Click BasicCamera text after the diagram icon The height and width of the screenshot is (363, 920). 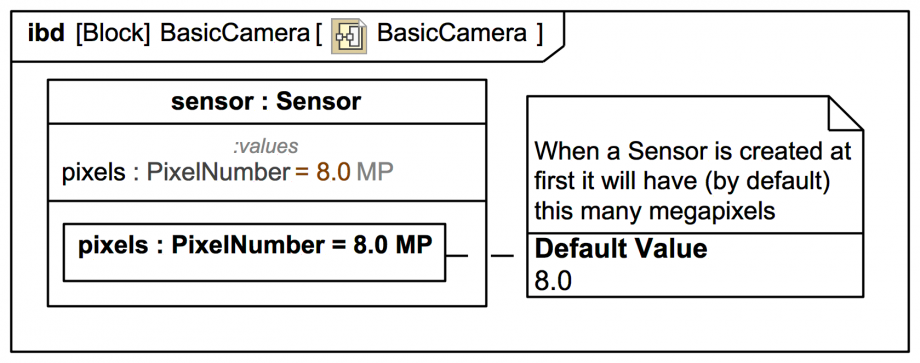pos(452,33)
